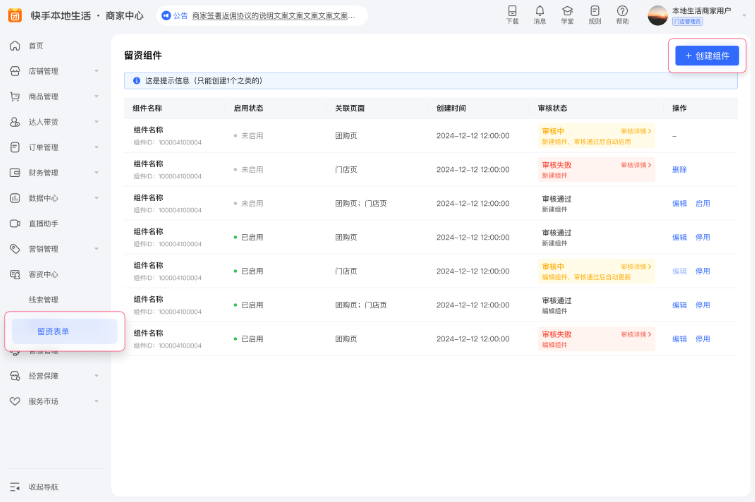755x502 pixels.
Task: Expand the 服务市场 chevron
Action: tap(96, 401)
